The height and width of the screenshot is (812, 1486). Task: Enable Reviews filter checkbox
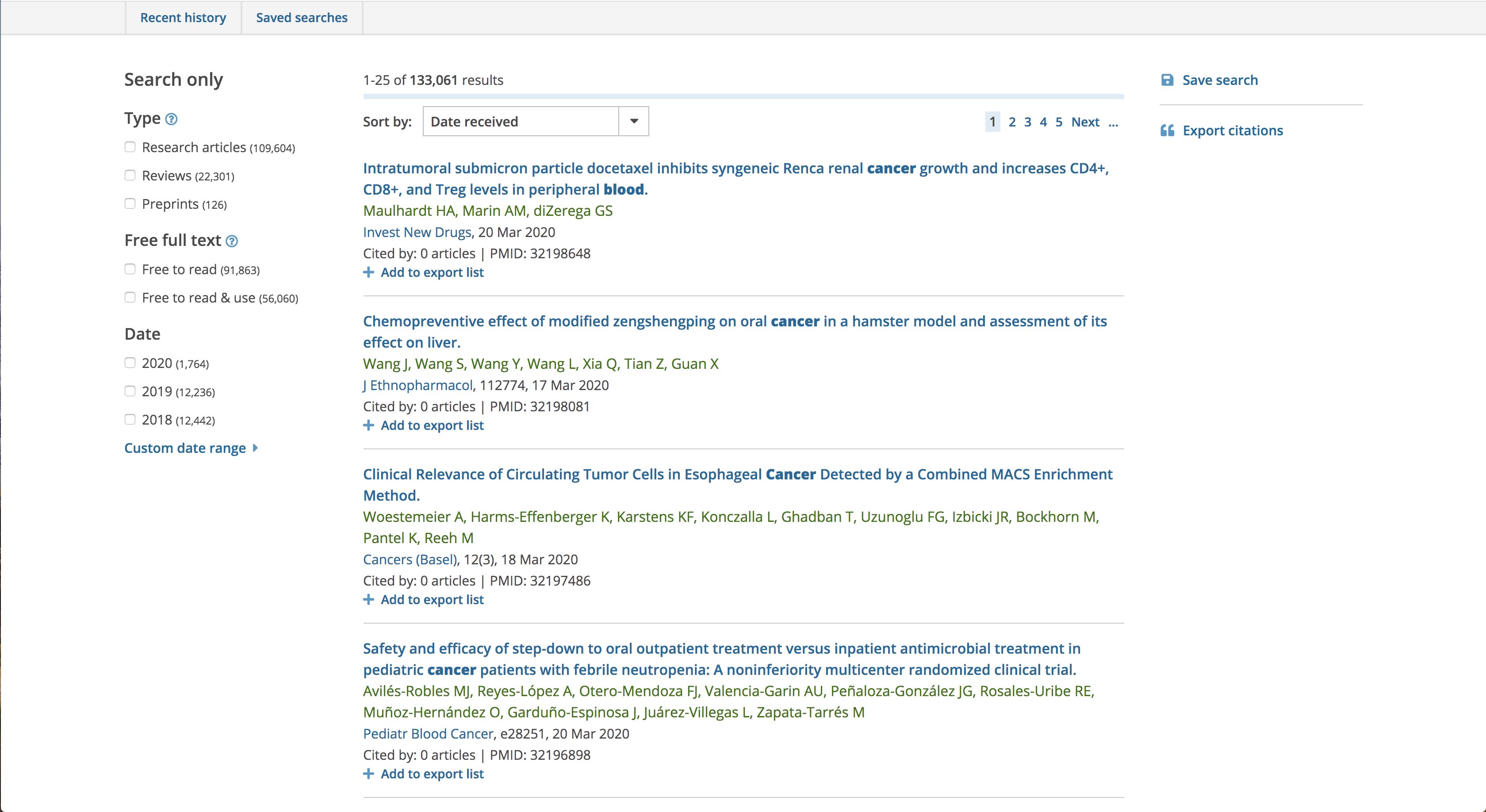click(129, 175)
